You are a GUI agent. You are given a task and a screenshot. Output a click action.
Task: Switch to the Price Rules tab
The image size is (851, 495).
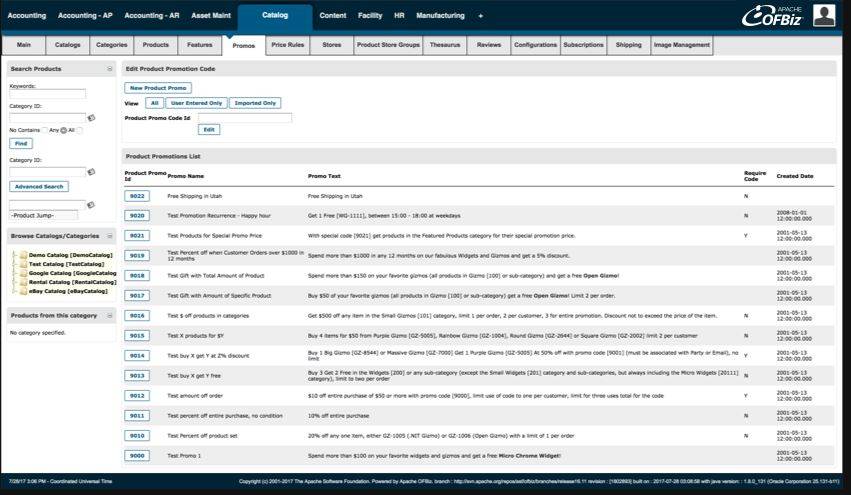click(x=287, y=45)
